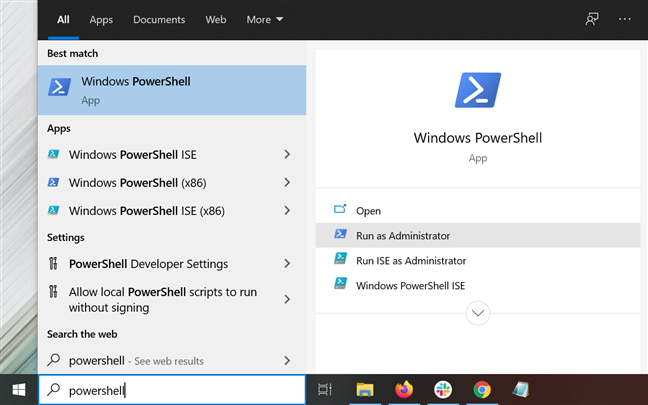Select Windows PowerShell best match result
Viewport: 648px width, 405px height.
[172, 90]
